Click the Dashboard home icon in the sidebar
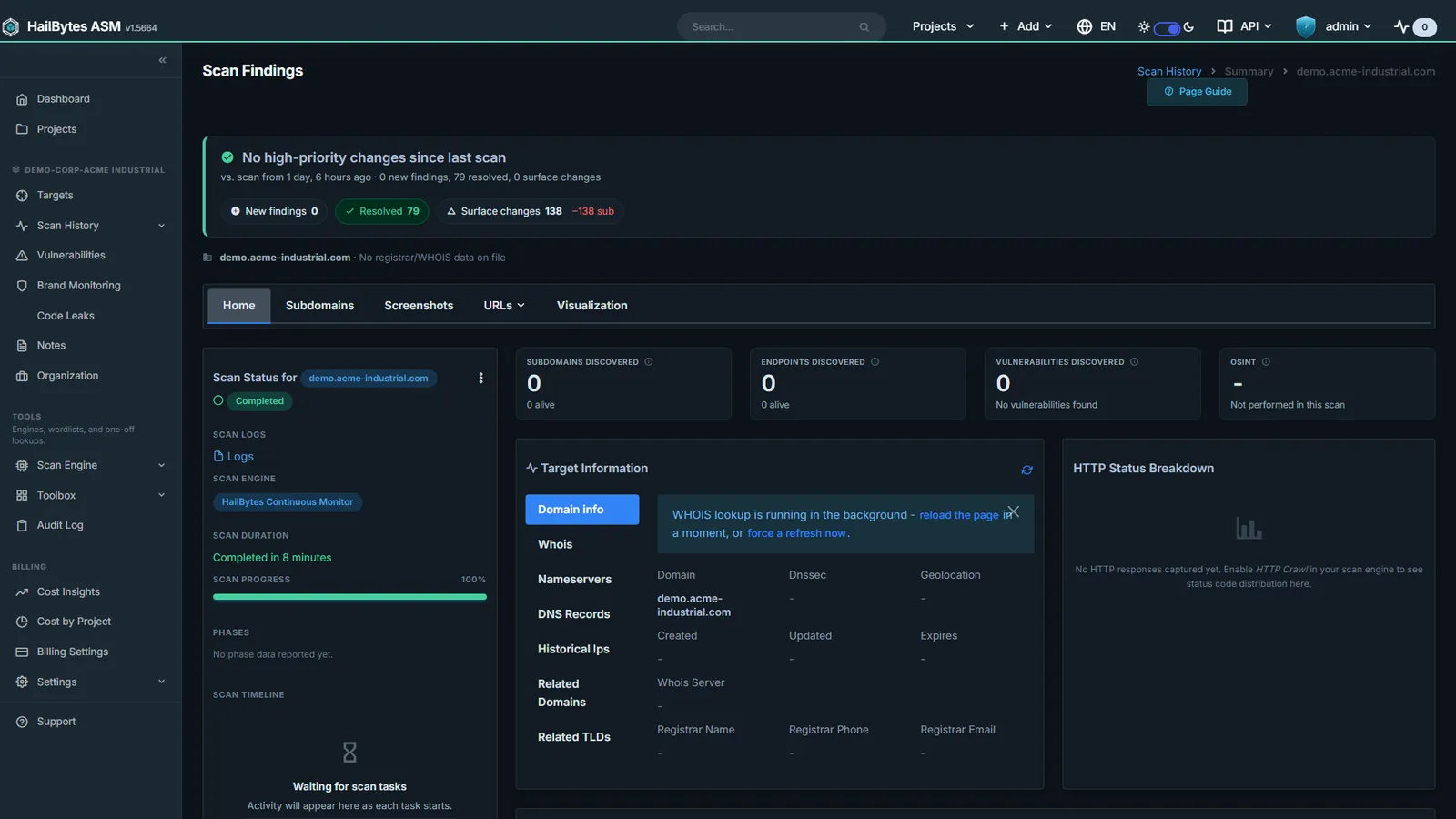Screen dimensions: 1456x819 tap(22, 99)
